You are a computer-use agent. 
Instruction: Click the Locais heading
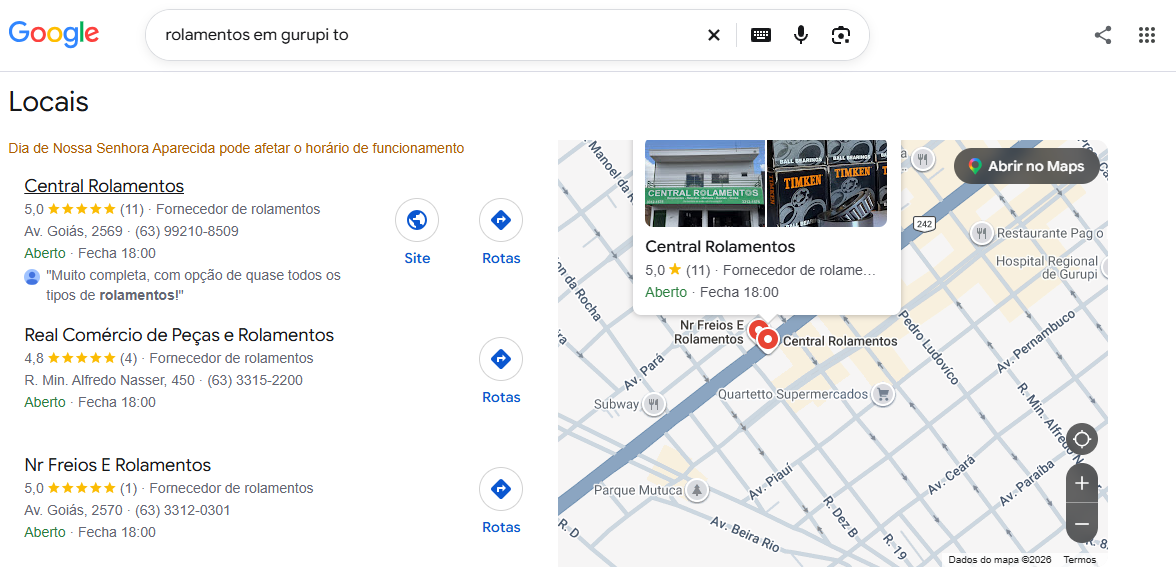[49, 102]
